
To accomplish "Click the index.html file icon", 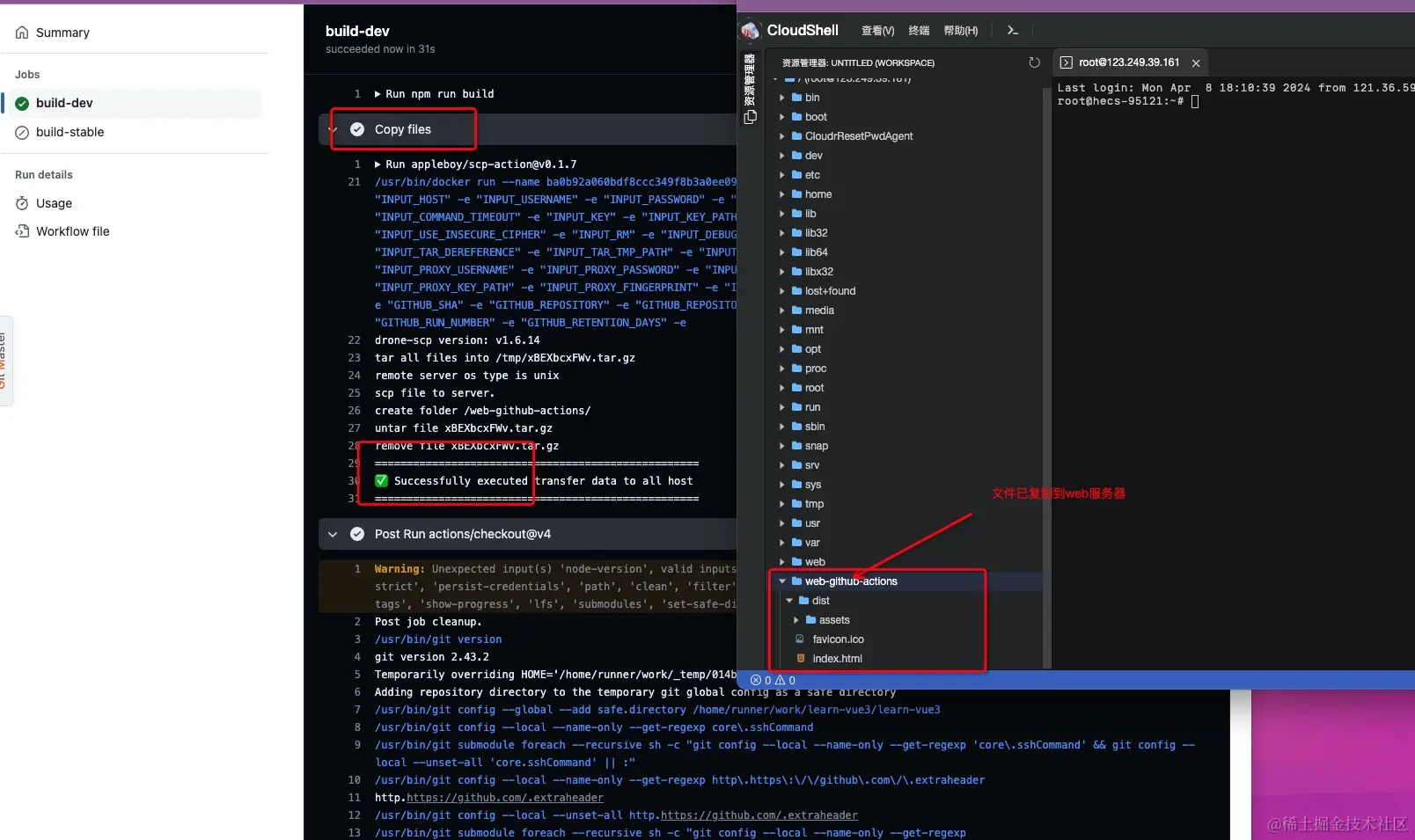I will tap(800, 659).
